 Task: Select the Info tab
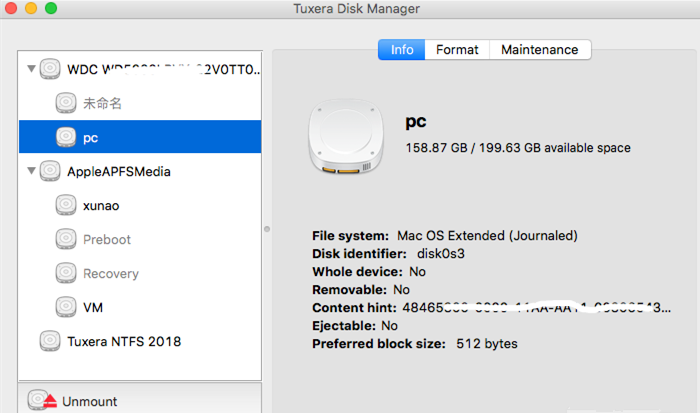401,50
